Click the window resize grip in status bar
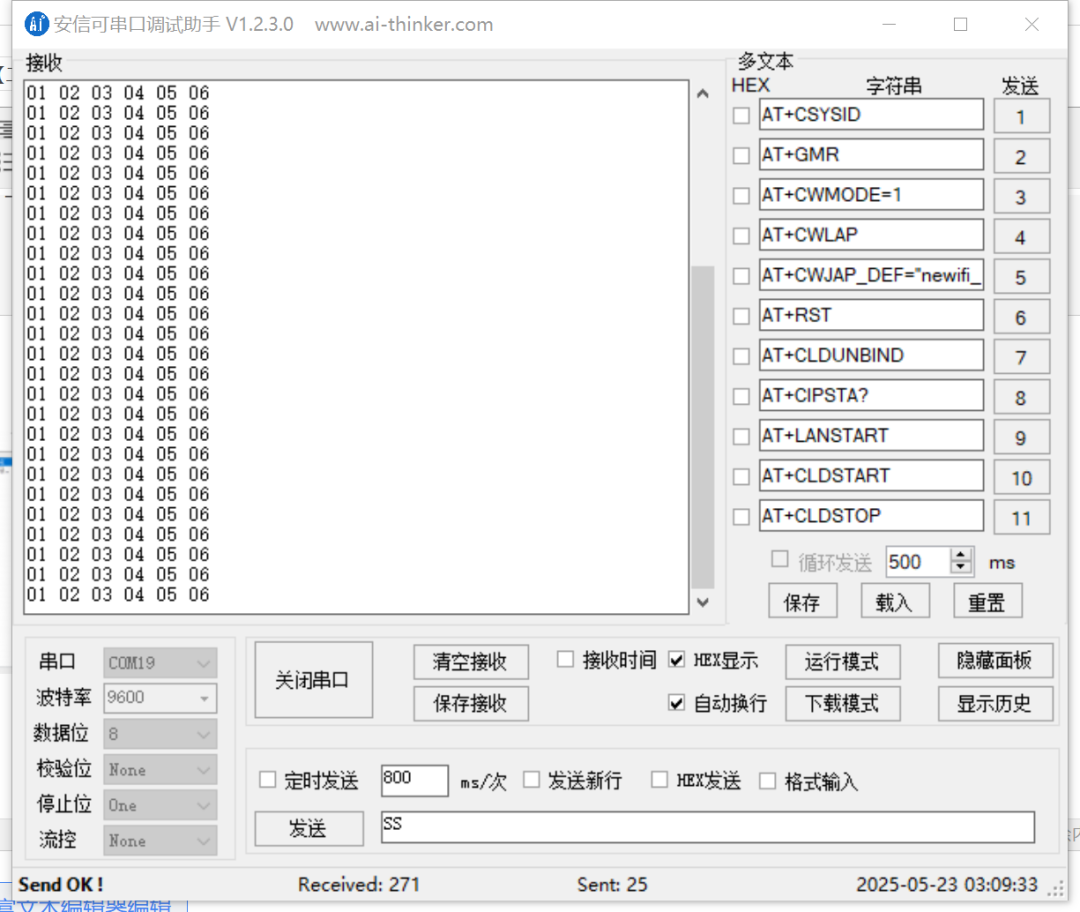 1055,888
